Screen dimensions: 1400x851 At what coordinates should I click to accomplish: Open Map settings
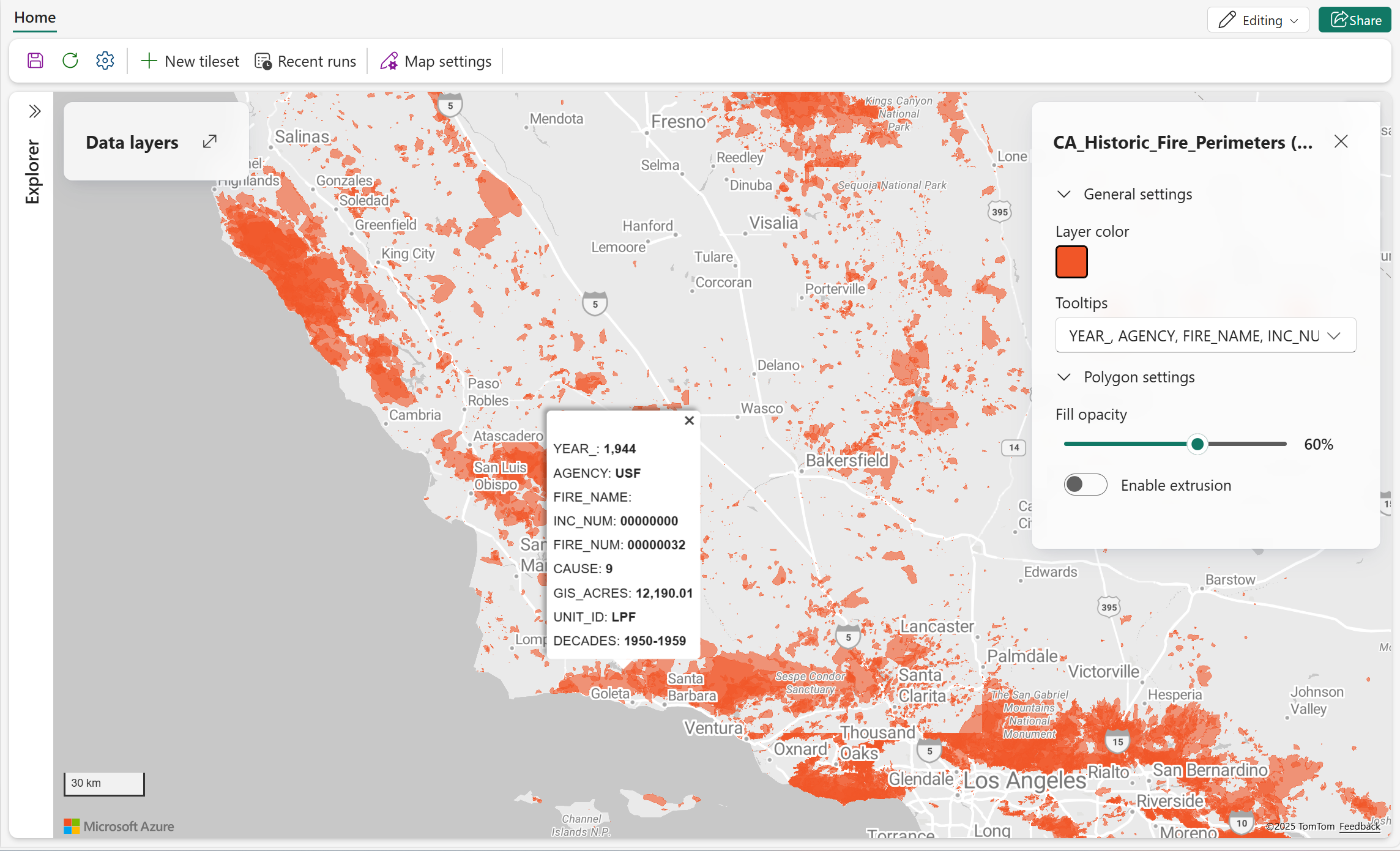click(x=436, y=61)
